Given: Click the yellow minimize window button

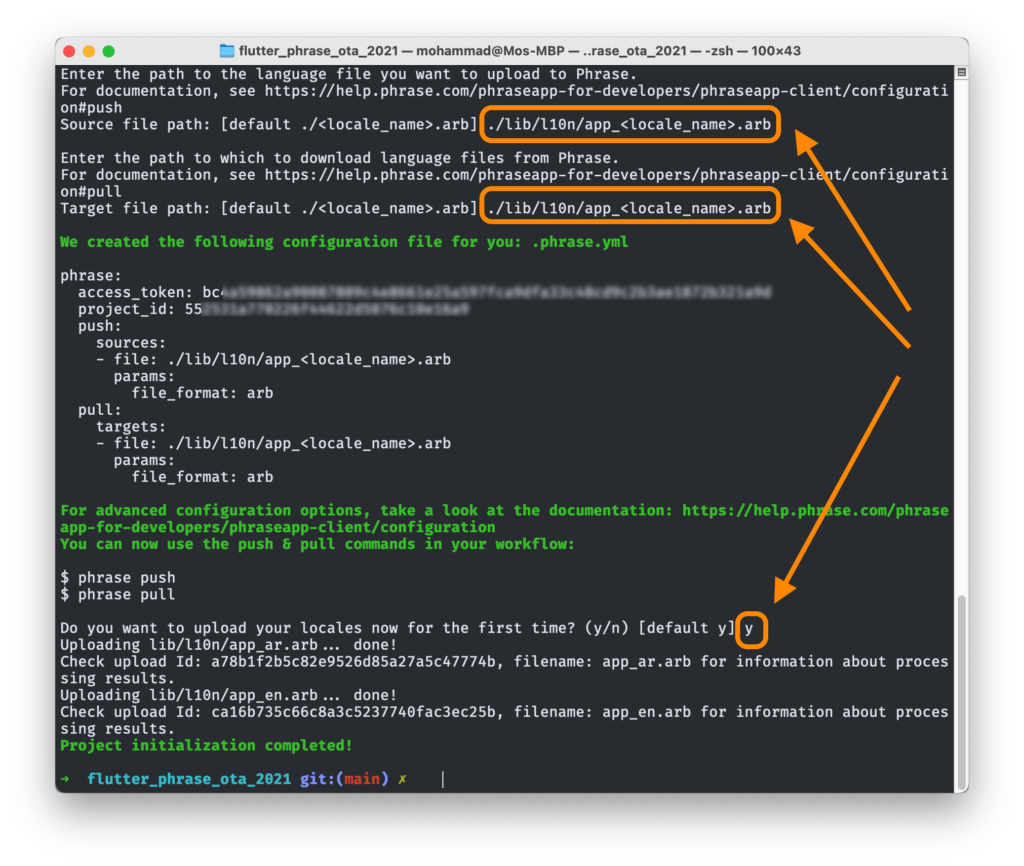Looking at the screenshot, I should coord(89,51).
